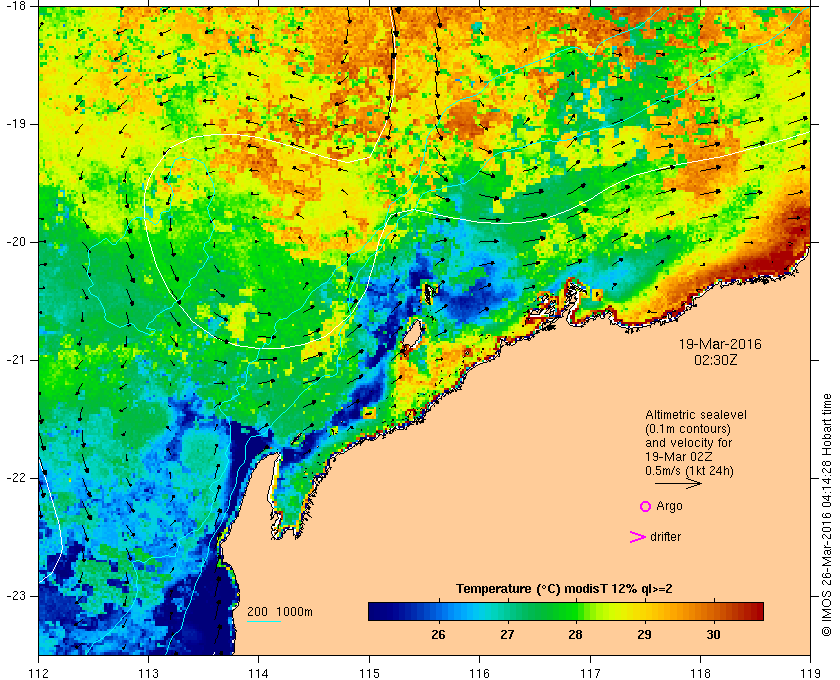
Task: Click the longitude axis label 113
Action: 148,673
